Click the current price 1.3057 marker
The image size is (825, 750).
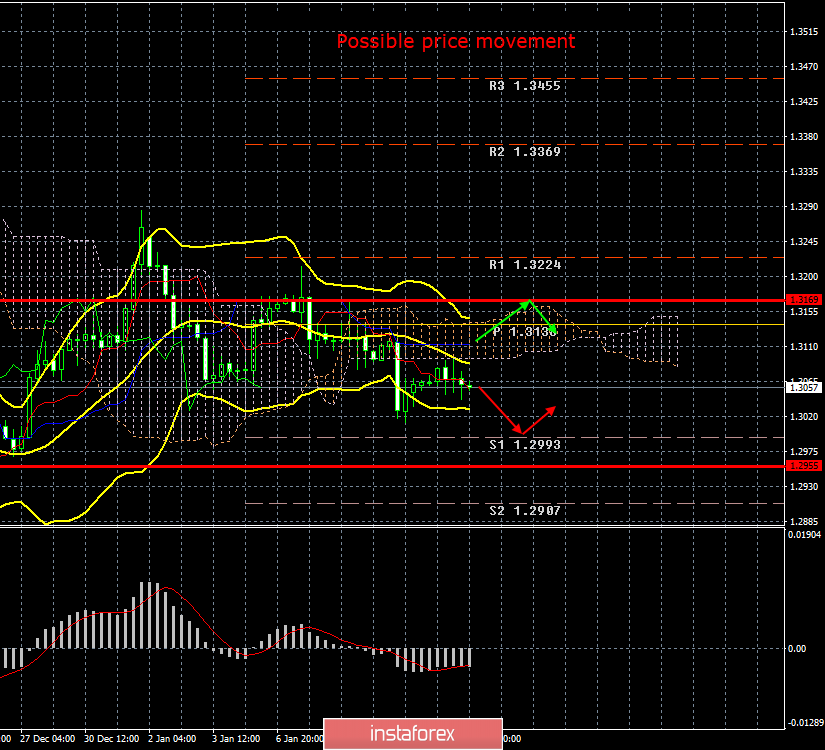click(x=803, y=387)
